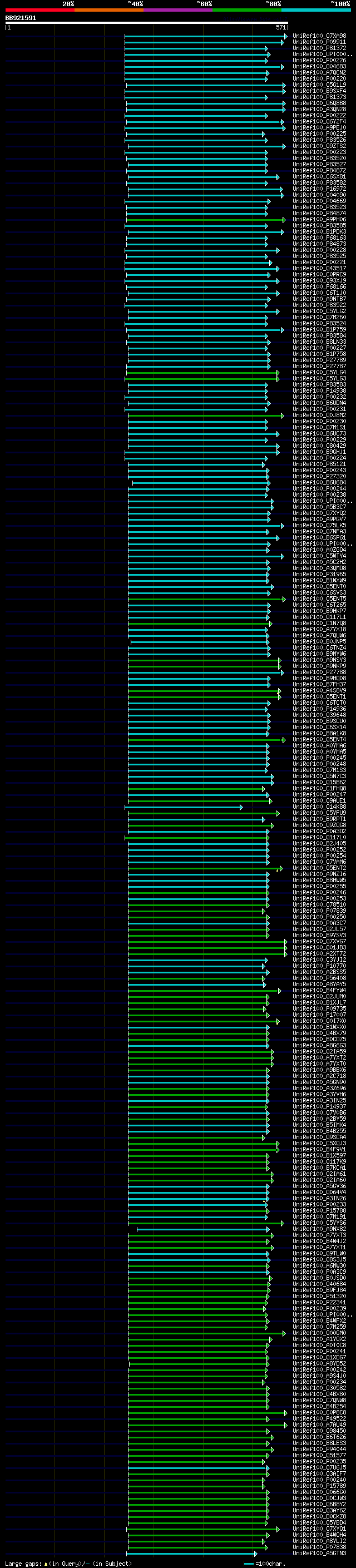Image resolution: width=356 pixels, height=1568 pixels.
Task: Click the UniRef100_P07838 label
Action: 319,1547
